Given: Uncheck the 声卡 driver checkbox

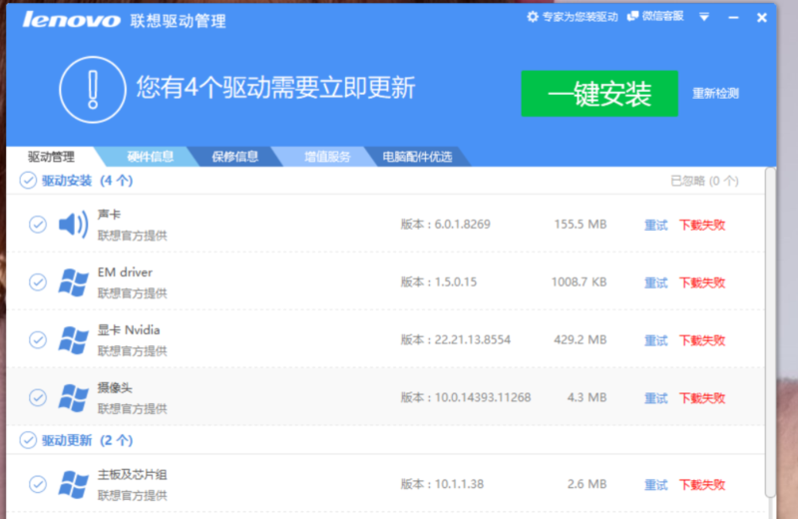Looking at the screenshot, I should [38, 224].
